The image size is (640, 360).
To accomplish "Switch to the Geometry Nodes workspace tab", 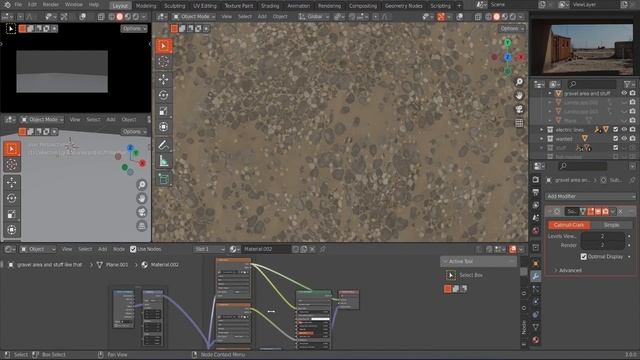I will [403, 6].
